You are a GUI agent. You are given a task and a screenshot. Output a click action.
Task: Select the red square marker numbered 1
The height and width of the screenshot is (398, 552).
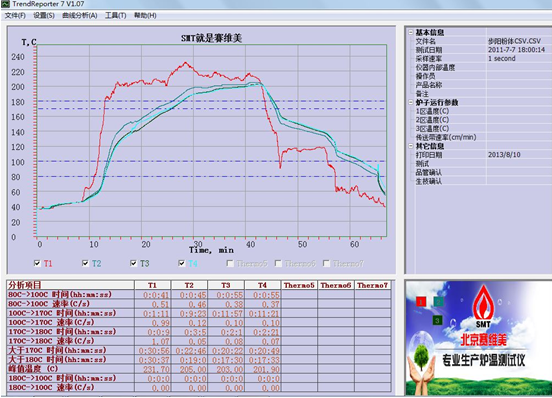(421, 302)
